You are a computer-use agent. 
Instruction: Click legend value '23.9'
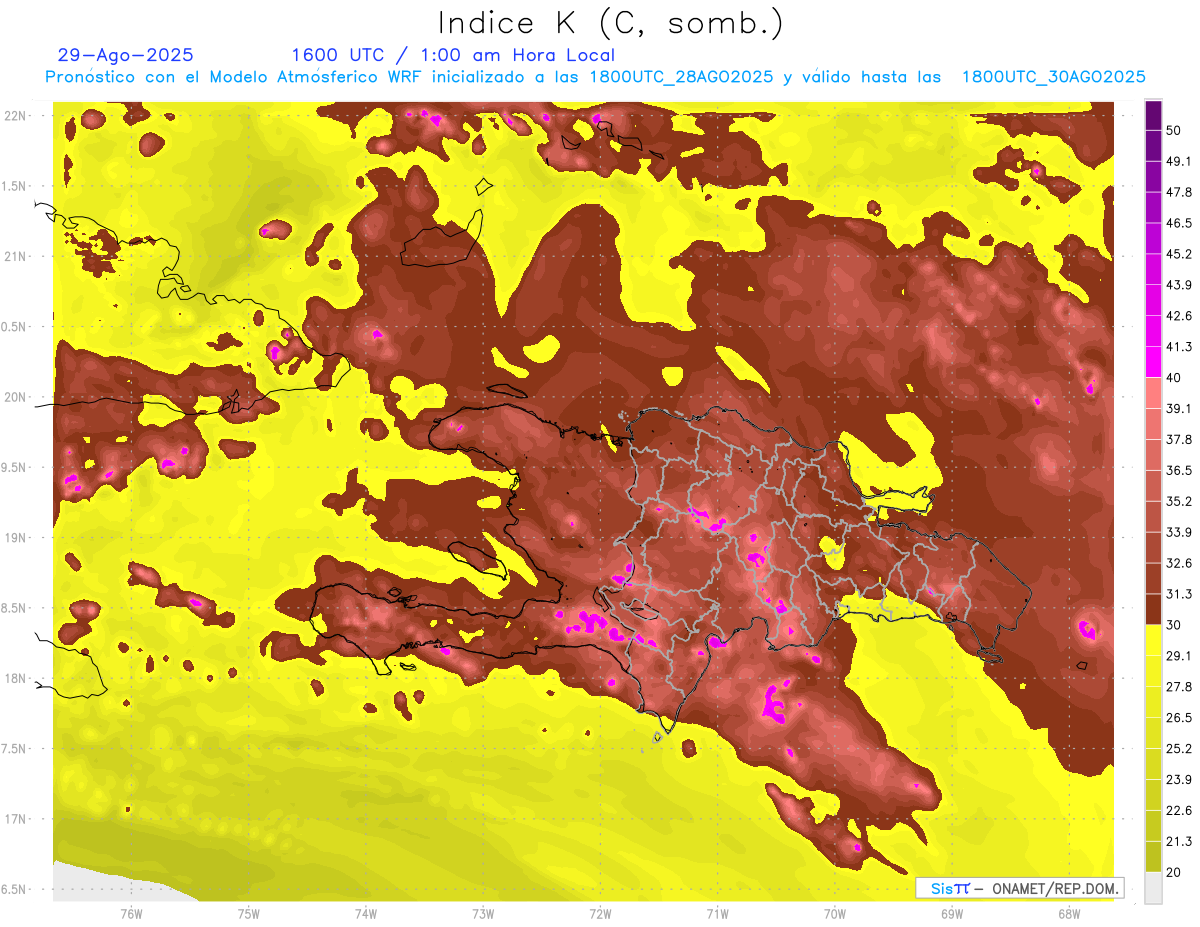coord(1178,780)
